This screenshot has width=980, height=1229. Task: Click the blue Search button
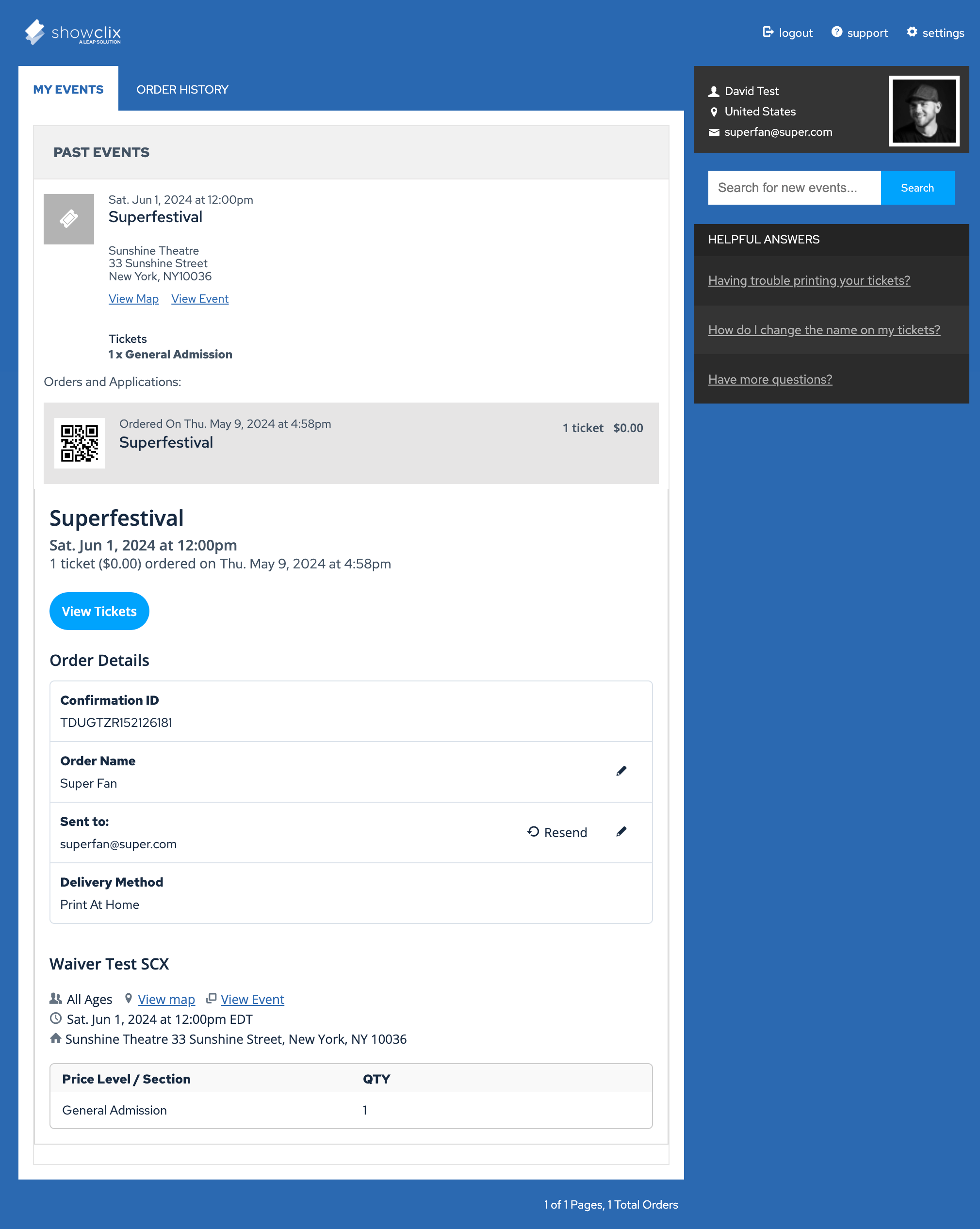pos(917,188)
